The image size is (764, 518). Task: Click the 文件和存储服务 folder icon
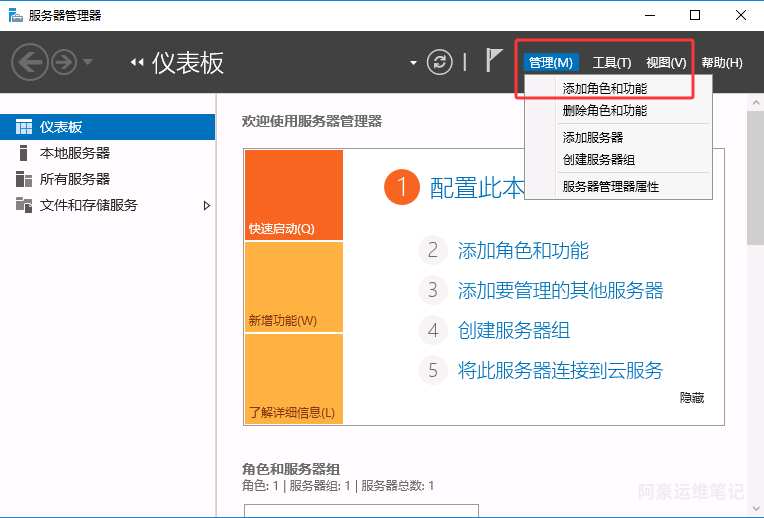pyautogui.click(x=24, y=205)
